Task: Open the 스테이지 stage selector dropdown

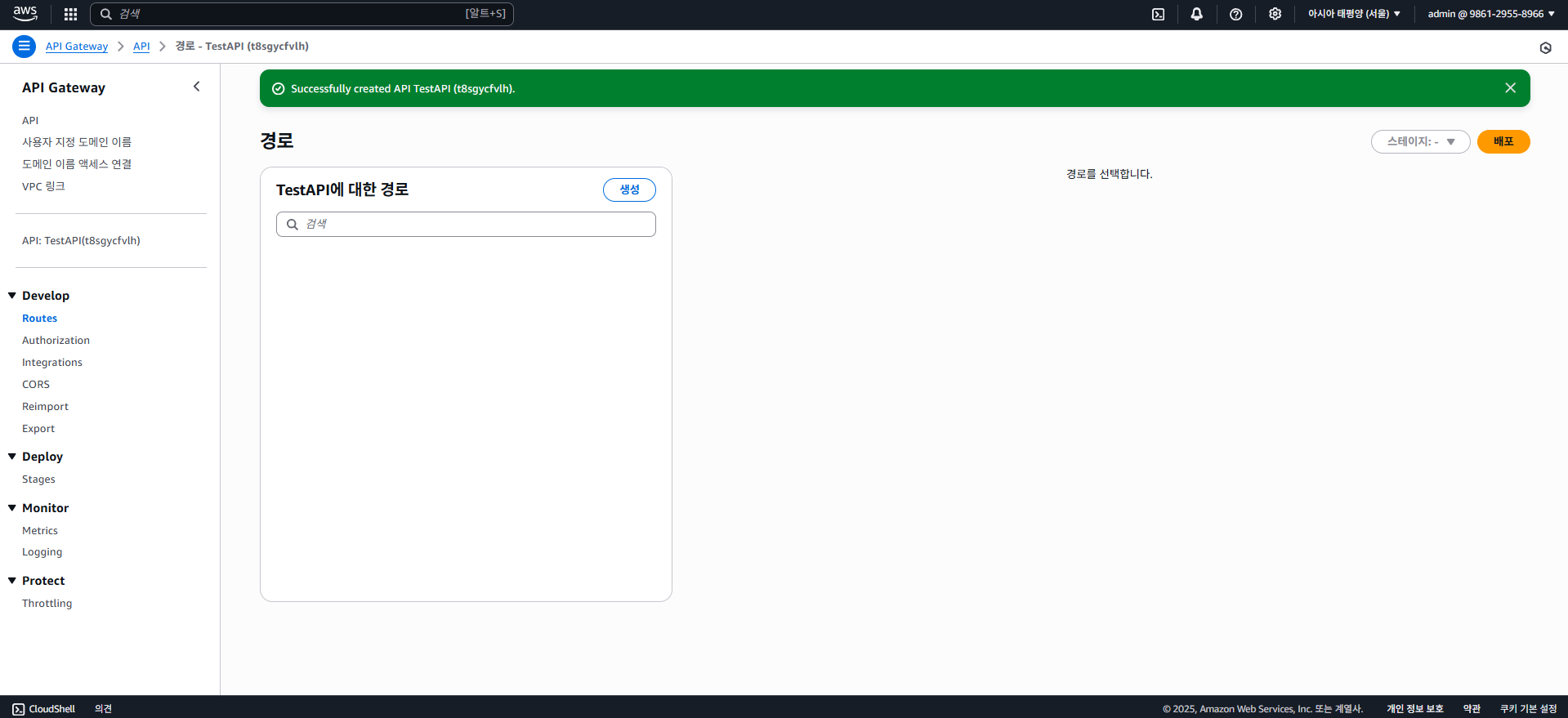Action: click(1420, 141)
